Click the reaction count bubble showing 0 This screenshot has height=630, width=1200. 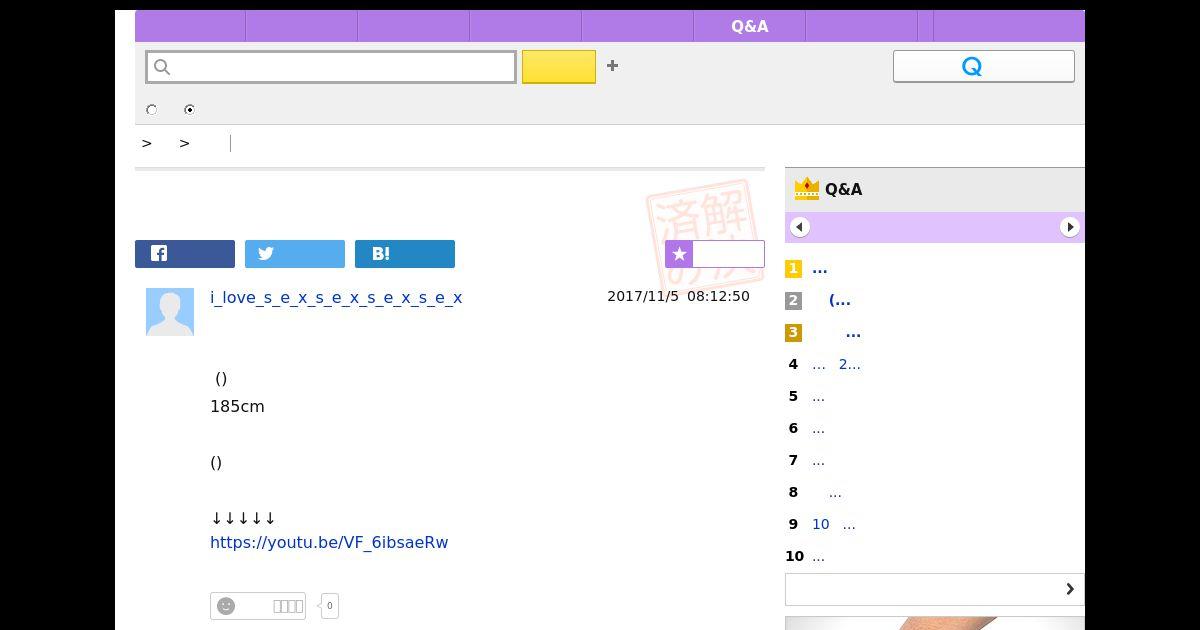(x=330, y=606)
